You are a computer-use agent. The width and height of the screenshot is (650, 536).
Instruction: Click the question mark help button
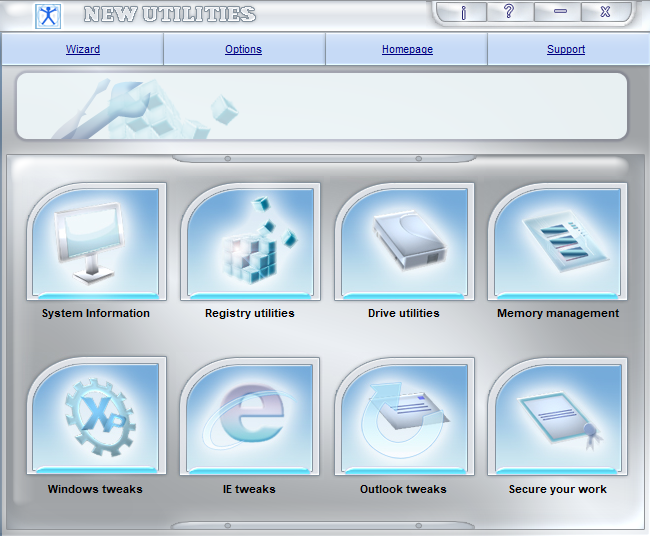[509, 12]
